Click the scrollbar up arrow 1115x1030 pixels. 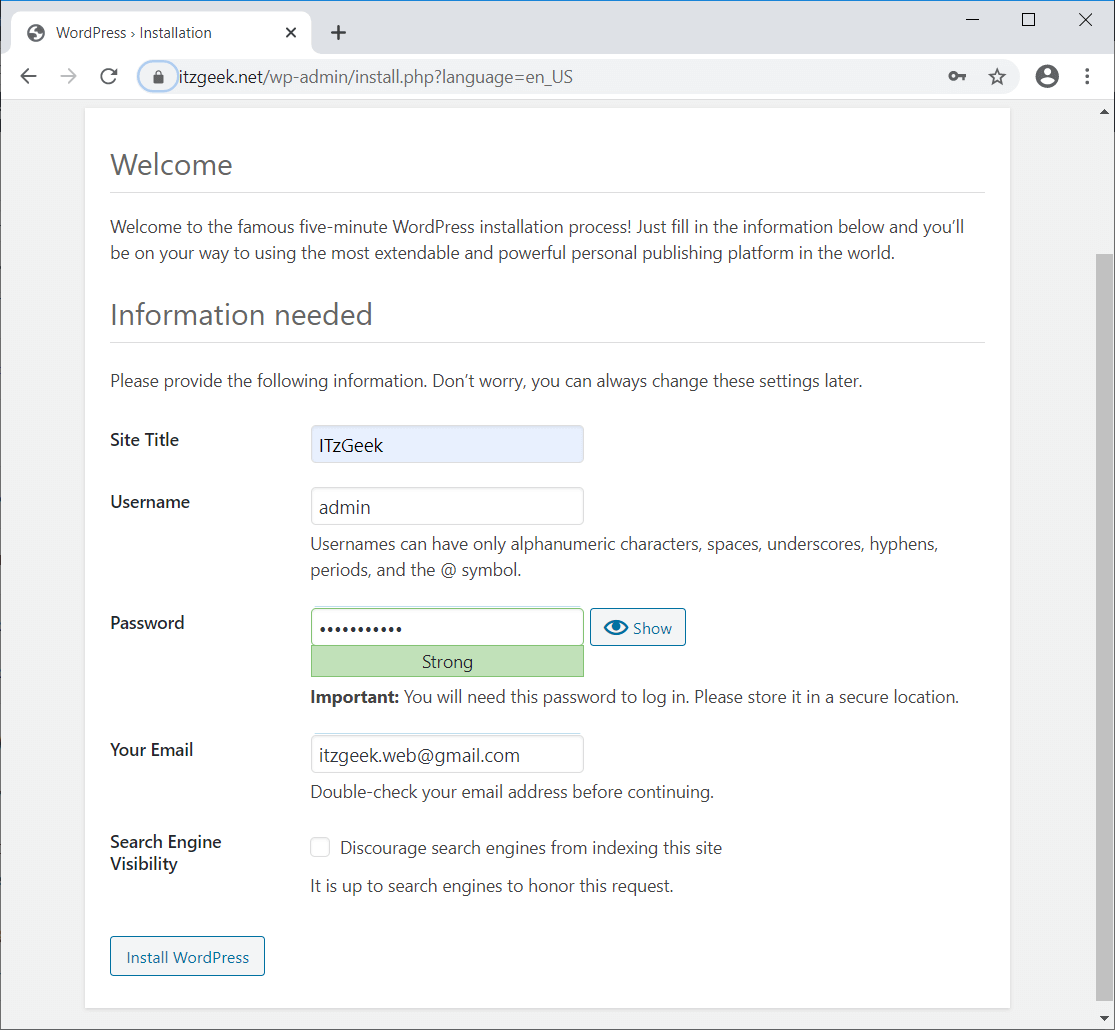(x=1104, y=112)
